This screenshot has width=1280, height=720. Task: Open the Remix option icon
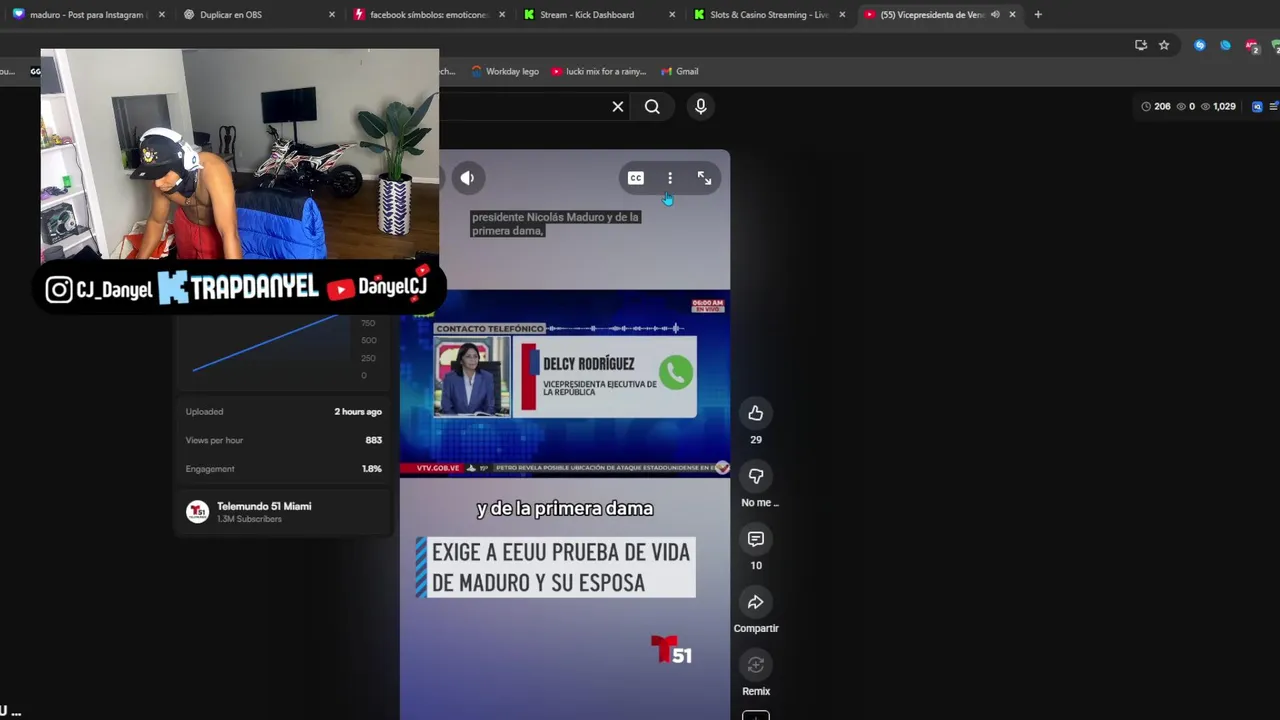[756, 665]
